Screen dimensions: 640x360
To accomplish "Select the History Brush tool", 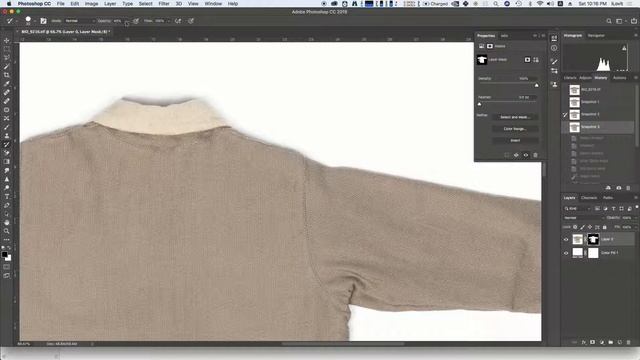I will (x=7, y=144).
